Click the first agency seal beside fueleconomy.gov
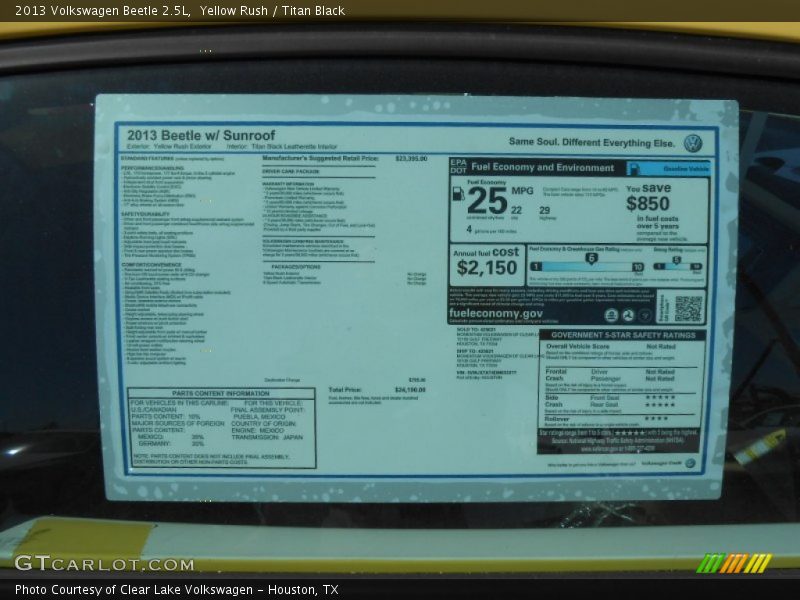Image resolution: width=800 pixels, height=600 pixels. point(611,315)
